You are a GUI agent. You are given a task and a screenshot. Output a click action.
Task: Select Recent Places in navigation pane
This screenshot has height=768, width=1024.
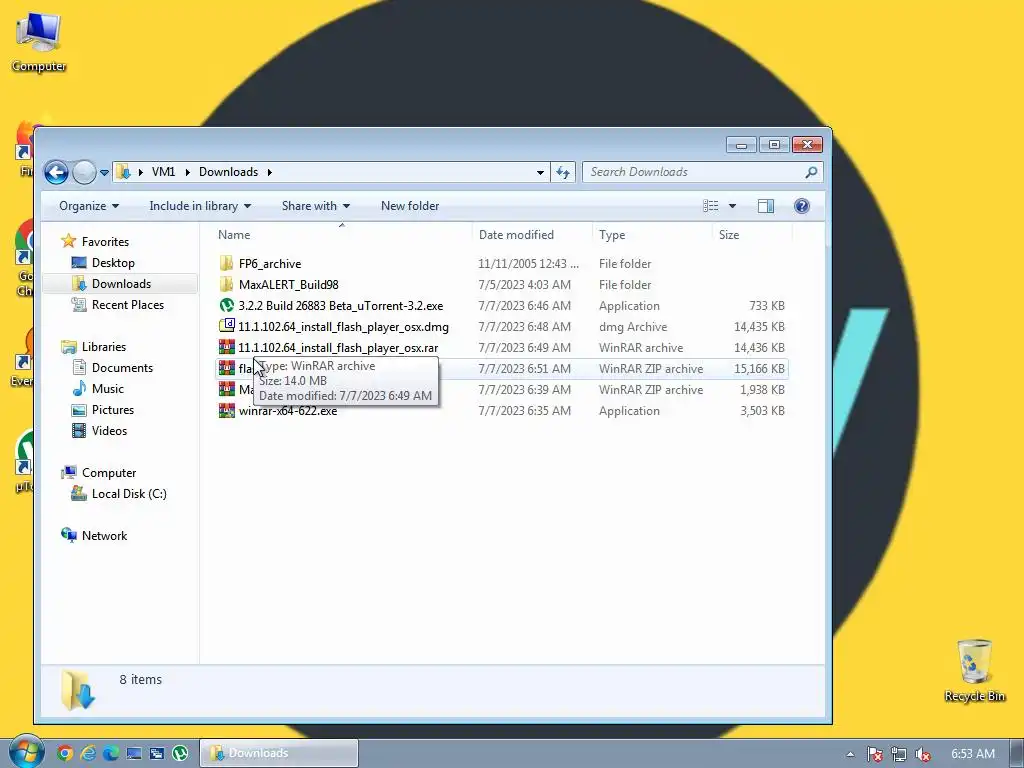coord(127,304)
